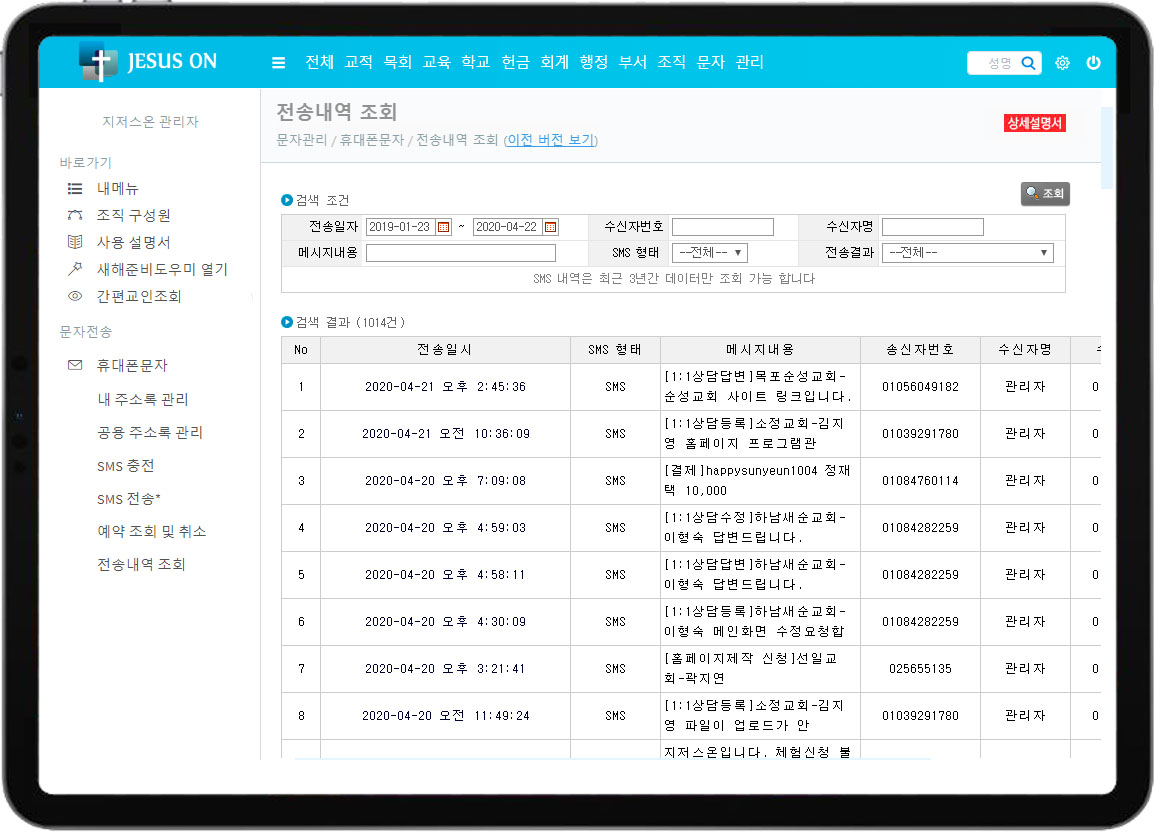Screen dimensions: 1155x832
Task: Open the 문자 top menu
Action: pos(709,62)
